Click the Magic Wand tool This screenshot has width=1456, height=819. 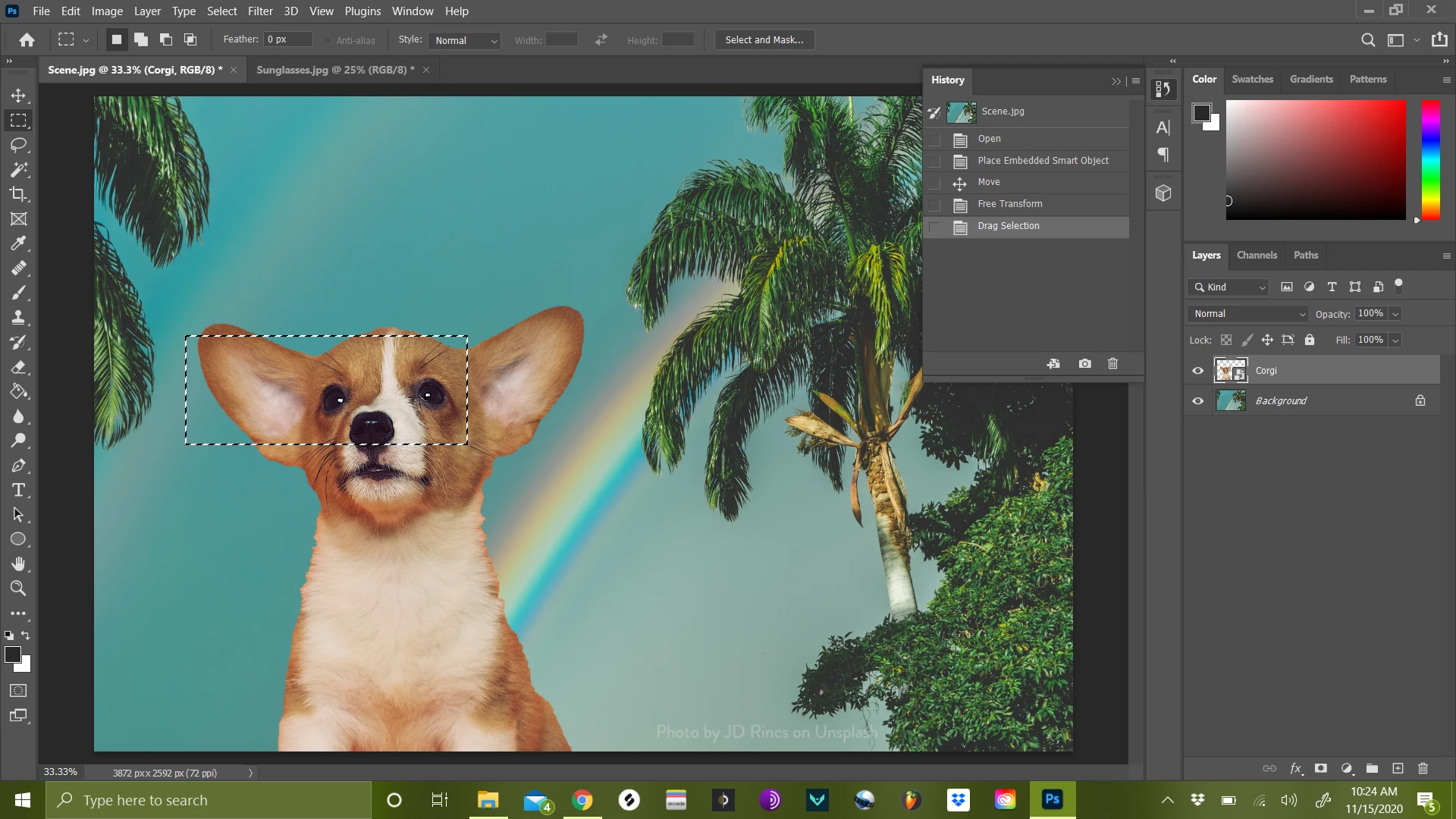tap(18, 170)
